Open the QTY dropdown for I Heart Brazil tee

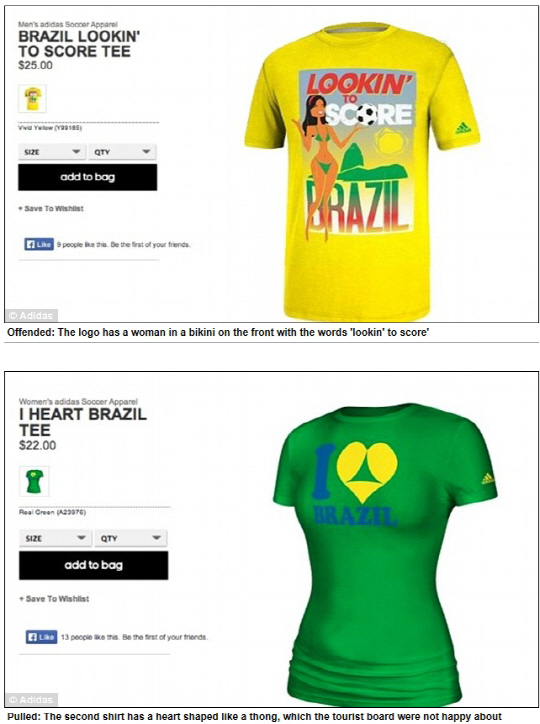(x=131, y=538)
